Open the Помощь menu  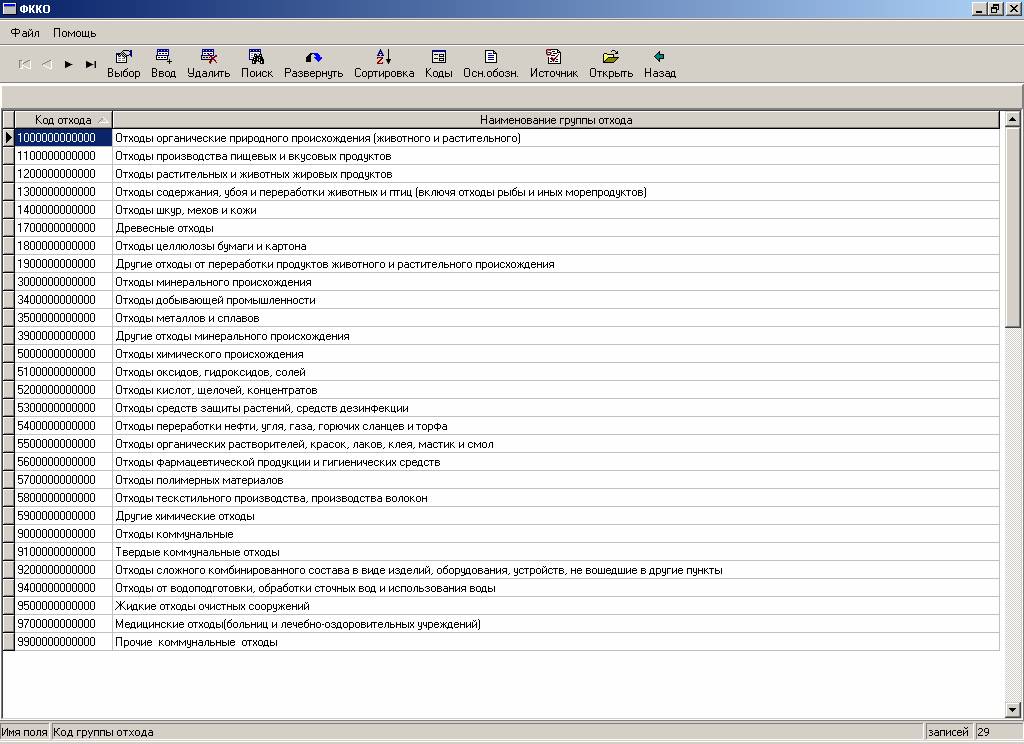click(x=74, y=33)
